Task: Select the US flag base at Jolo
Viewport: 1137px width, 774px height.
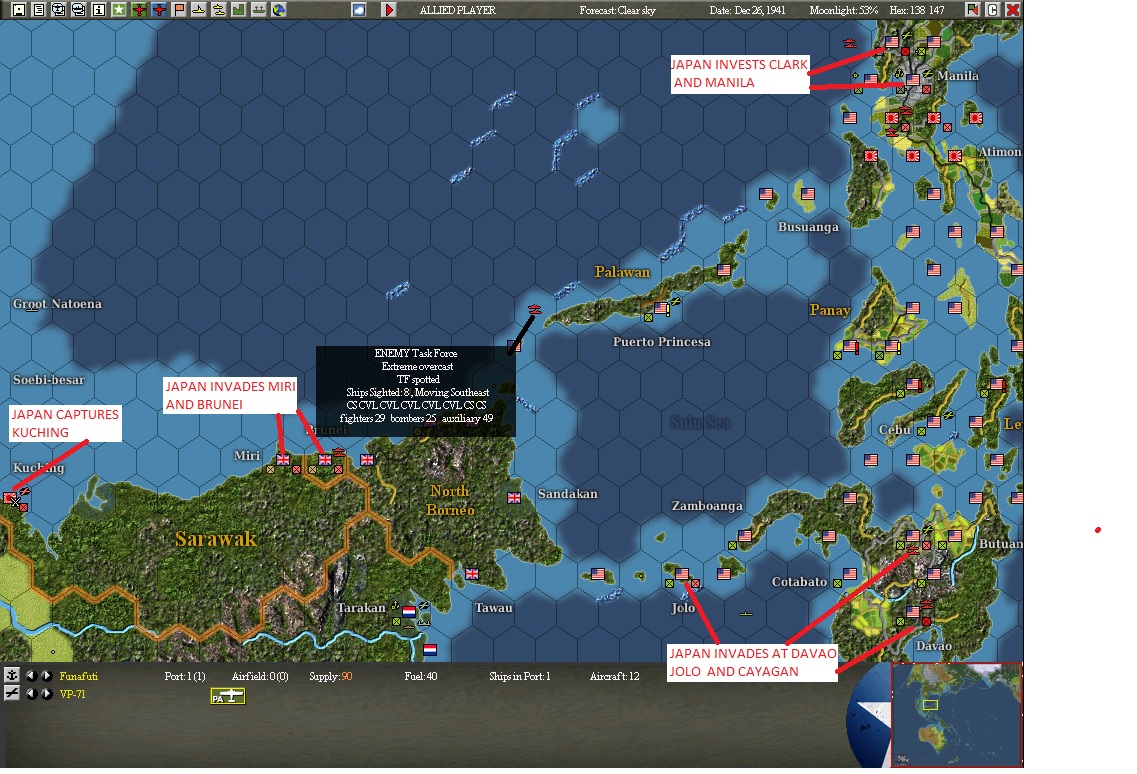Action: (682, 574)
